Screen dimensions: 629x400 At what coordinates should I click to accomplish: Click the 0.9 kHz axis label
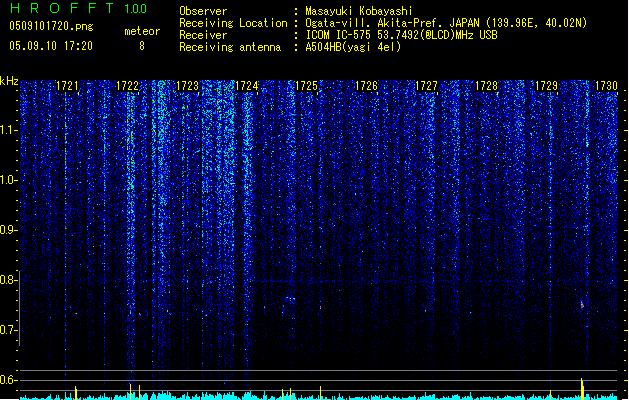click(8, 230)
